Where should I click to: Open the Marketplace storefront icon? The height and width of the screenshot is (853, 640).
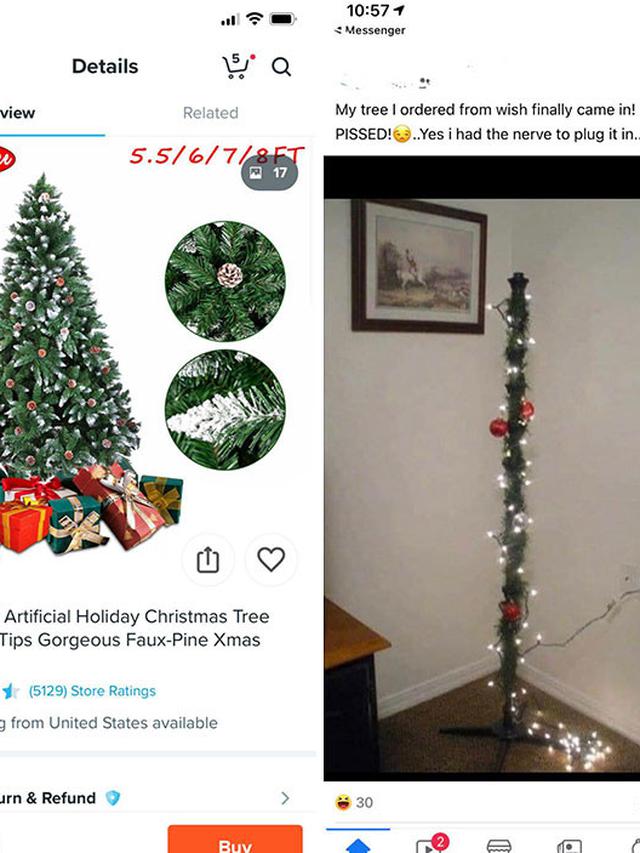point(499,846)
